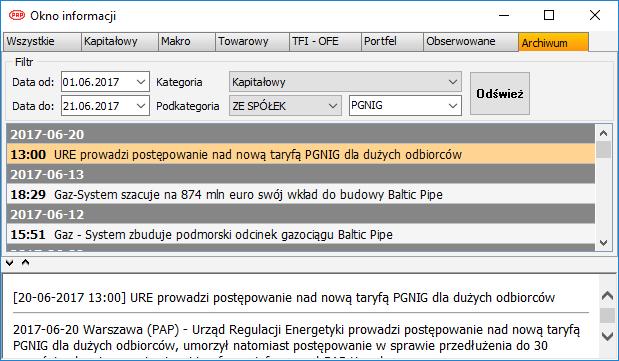Click the 2017-06-13 date header row
The height and width of the screenshot is (361, 619).
pos(301,174)
